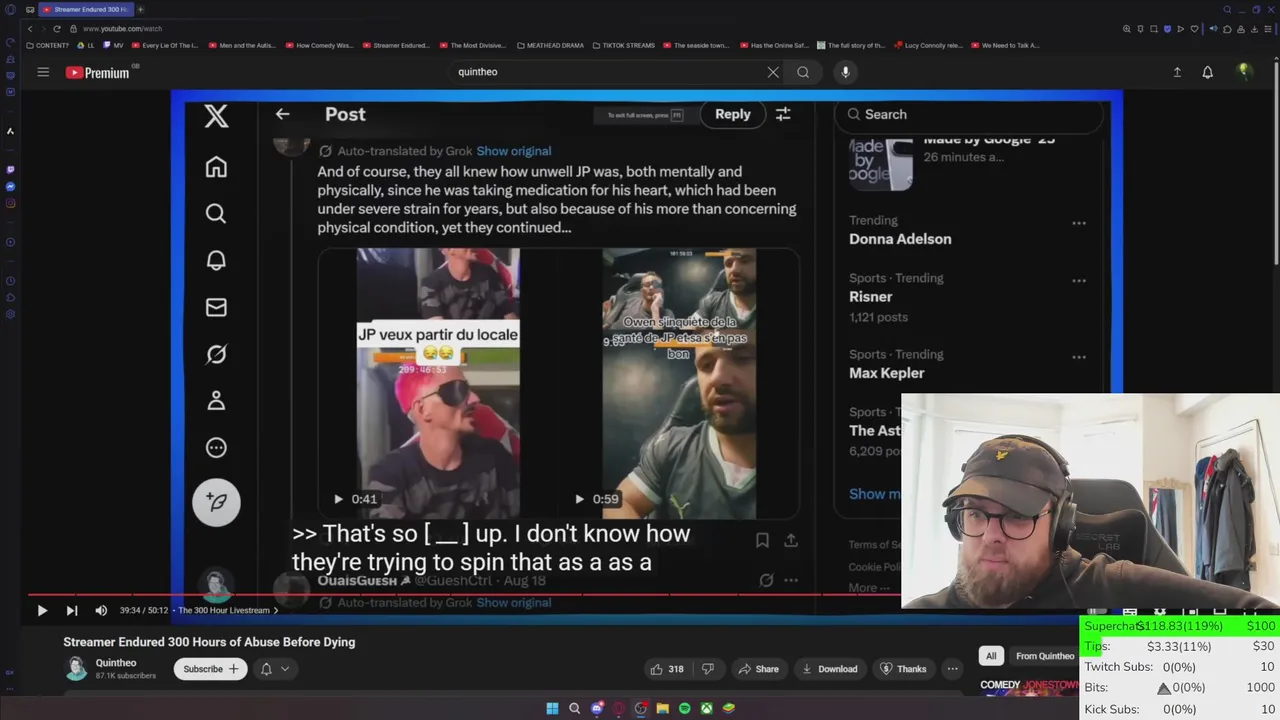Send Thanks to the creator
Screen dimensions: 1280x720
[x=903, y=669]
